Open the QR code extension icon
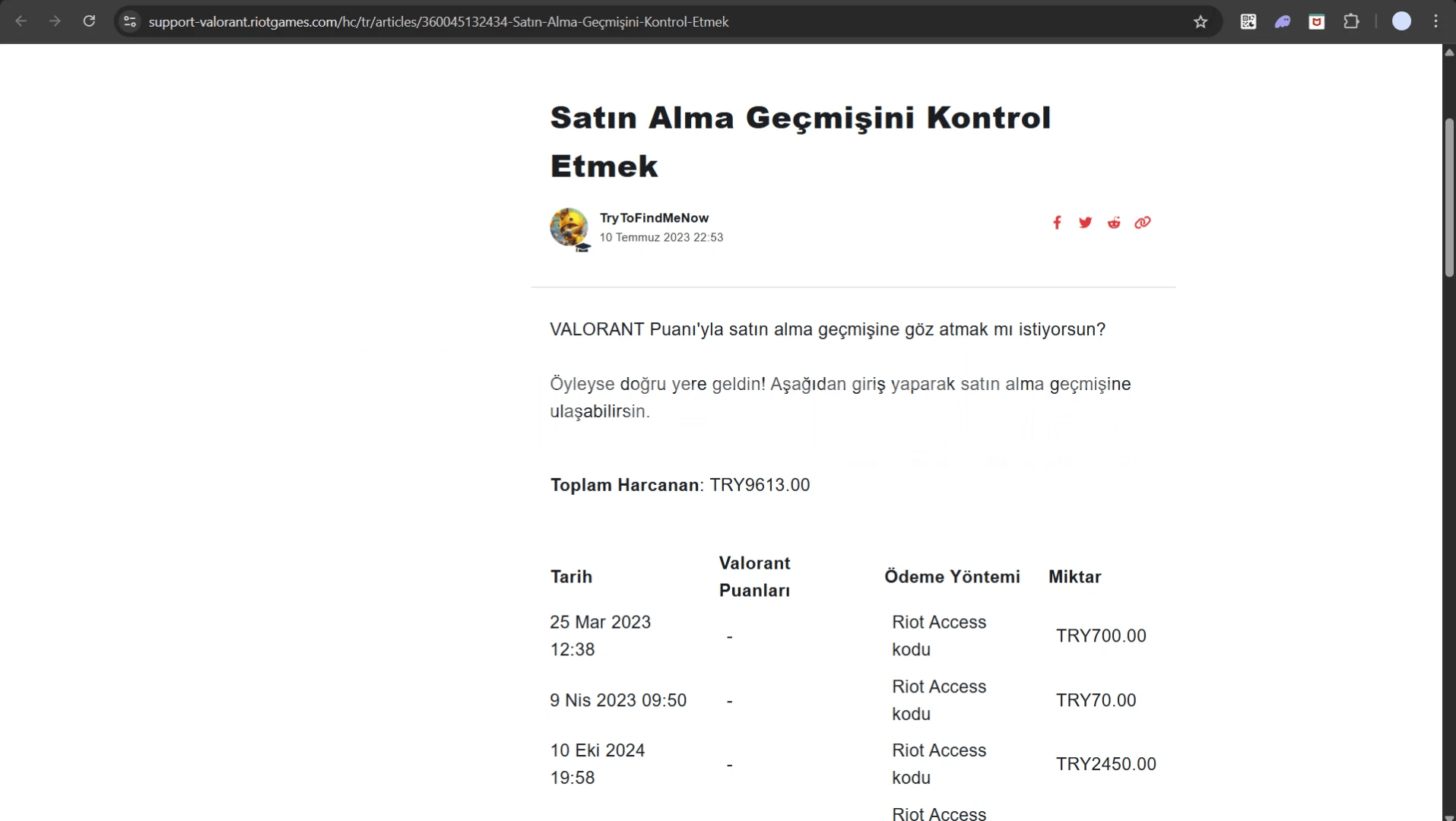1456x821 pixels. click(x=1248, y=21)
